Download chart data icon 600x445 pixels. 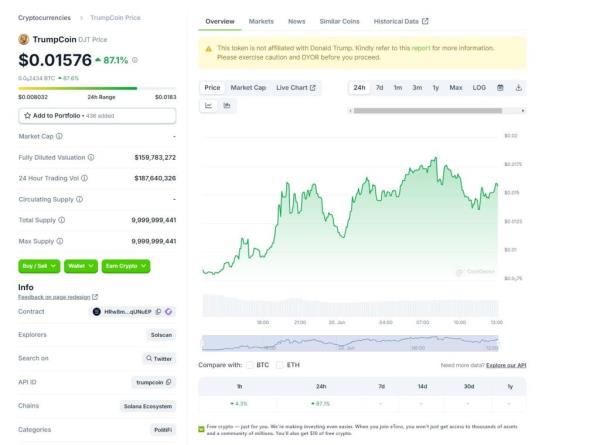[x=518, y=88]
